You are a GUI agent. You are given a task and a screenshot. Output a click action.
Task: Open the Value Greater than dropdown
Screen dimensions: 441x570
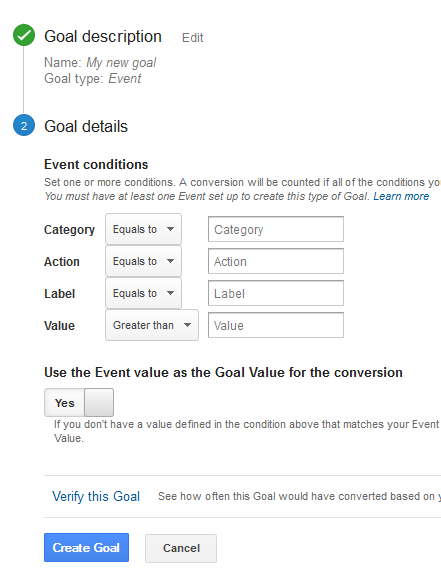[x=152, y=325]
